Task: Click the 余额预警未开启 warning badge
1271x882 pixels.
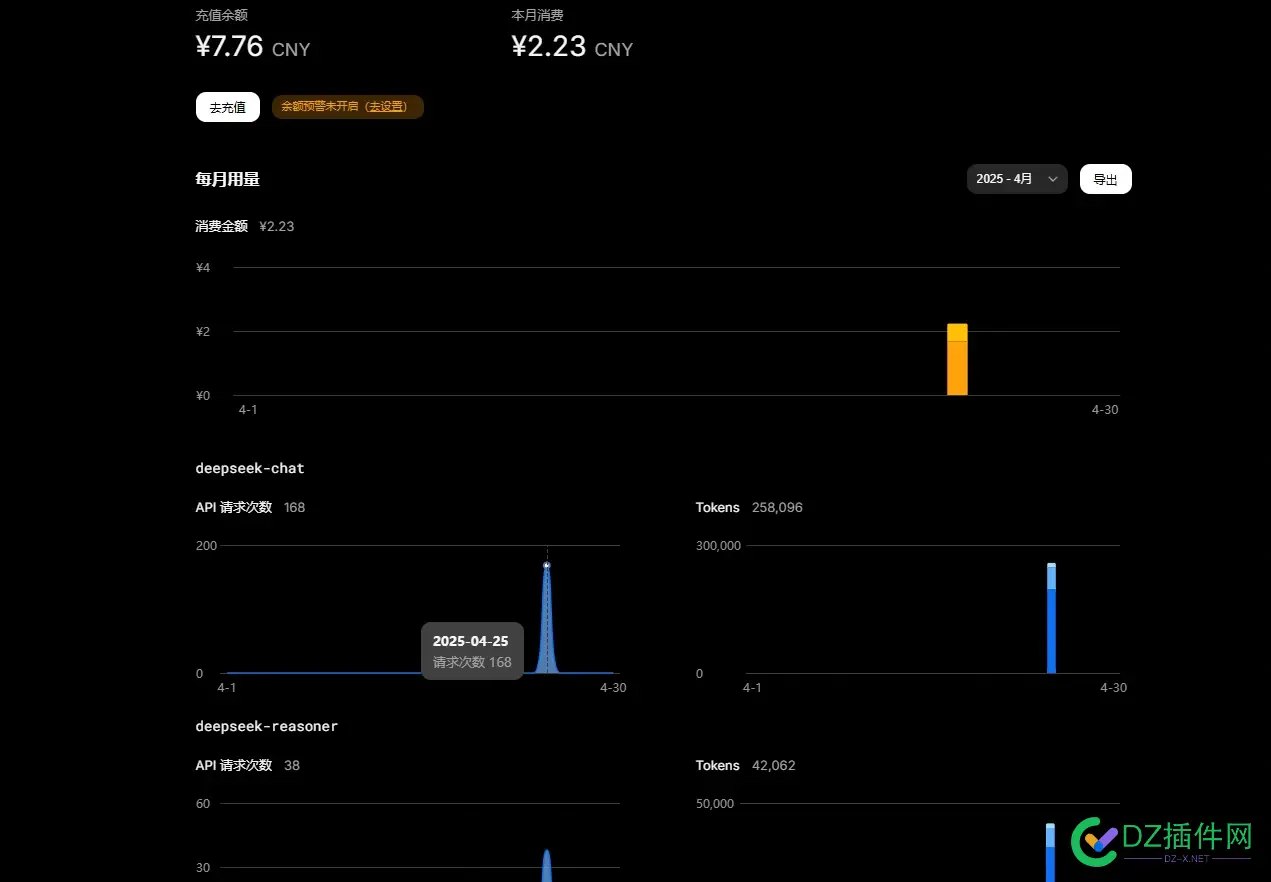Action: point(348,107)
